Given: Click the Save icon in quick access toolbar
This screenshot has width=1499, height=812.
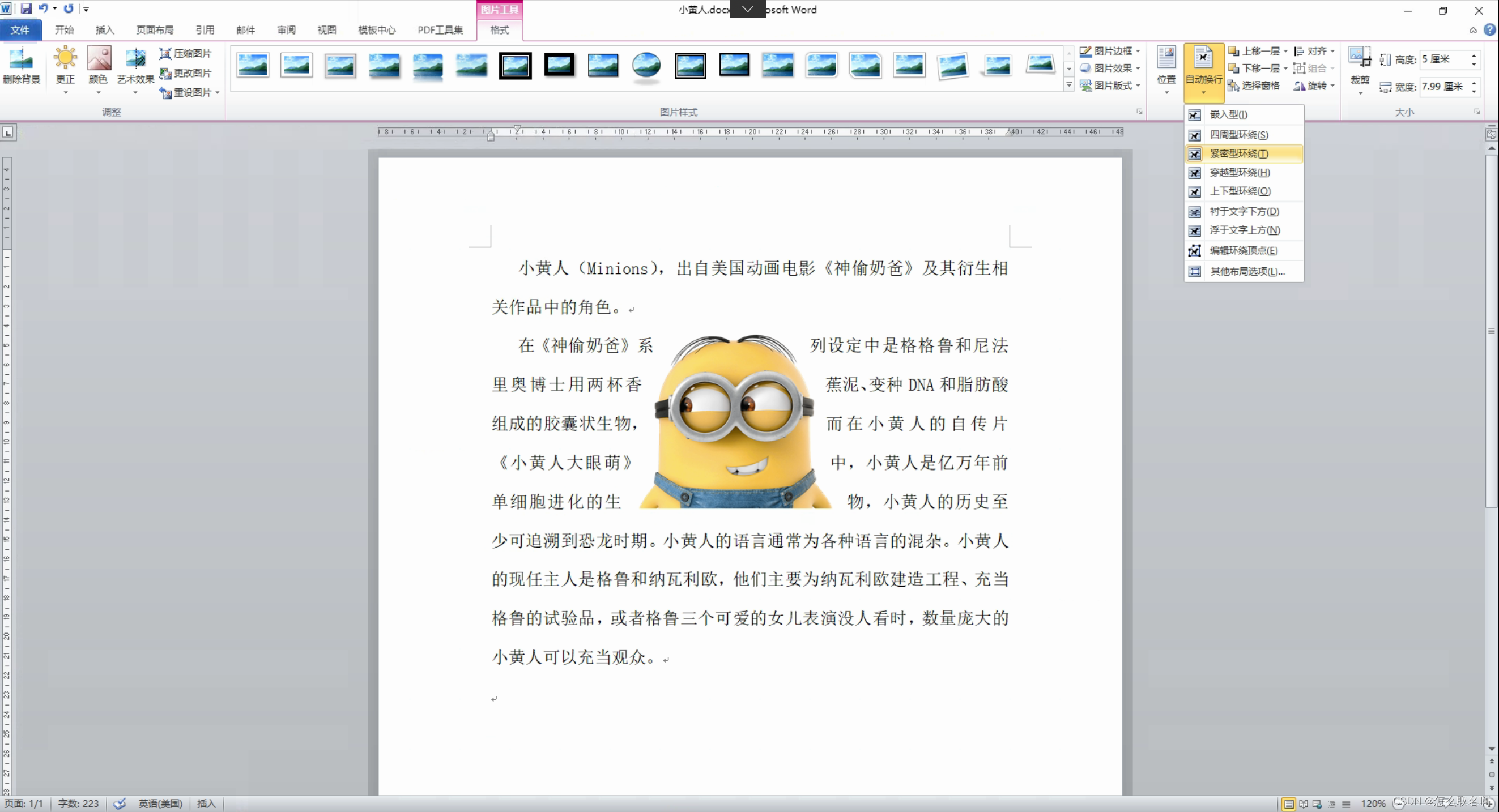Looking at the screenshot, I should click(25, 8).
